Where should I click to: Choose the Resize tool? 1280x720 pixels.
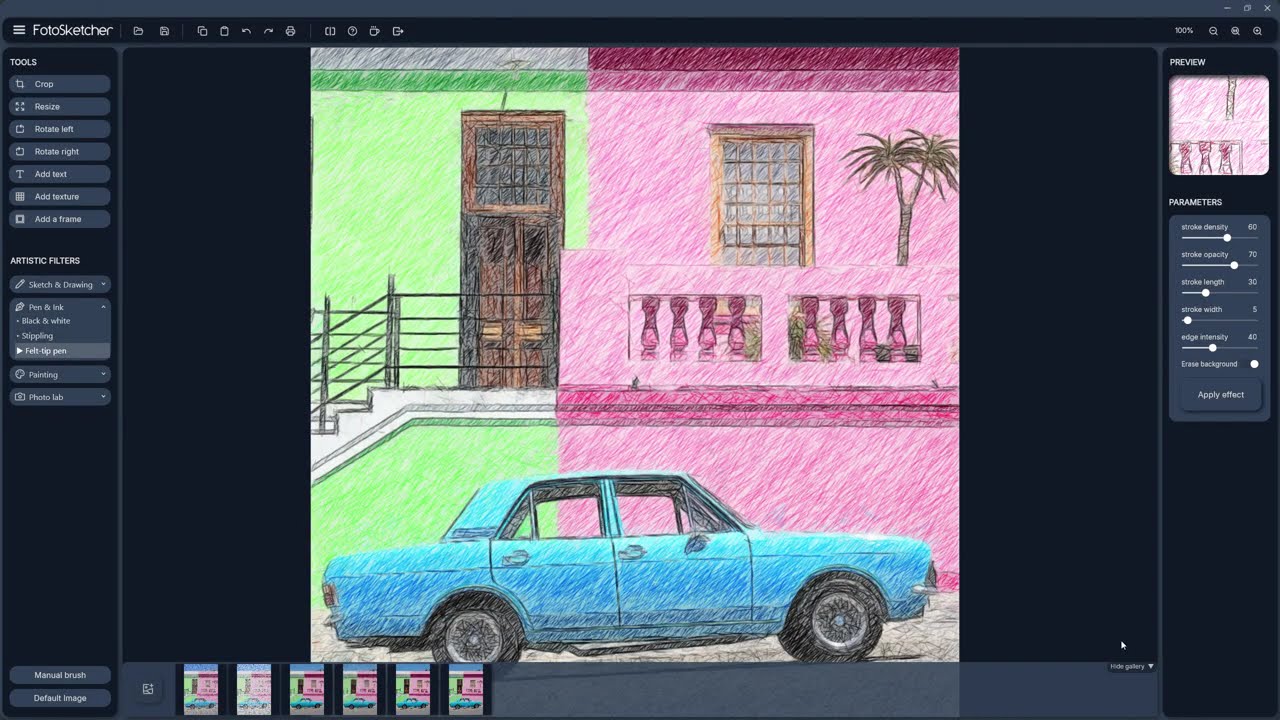pos(60,106)
